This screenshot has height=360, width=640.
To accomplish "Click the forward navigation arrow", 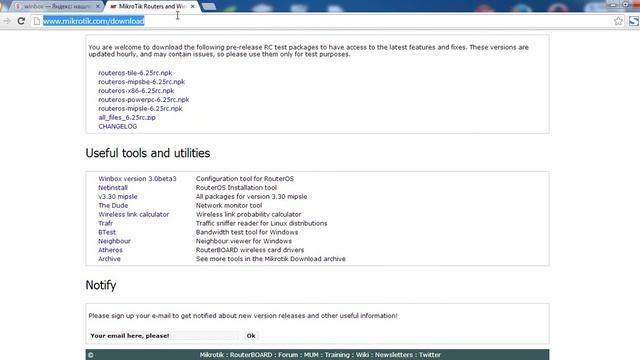I will point(7,21).
